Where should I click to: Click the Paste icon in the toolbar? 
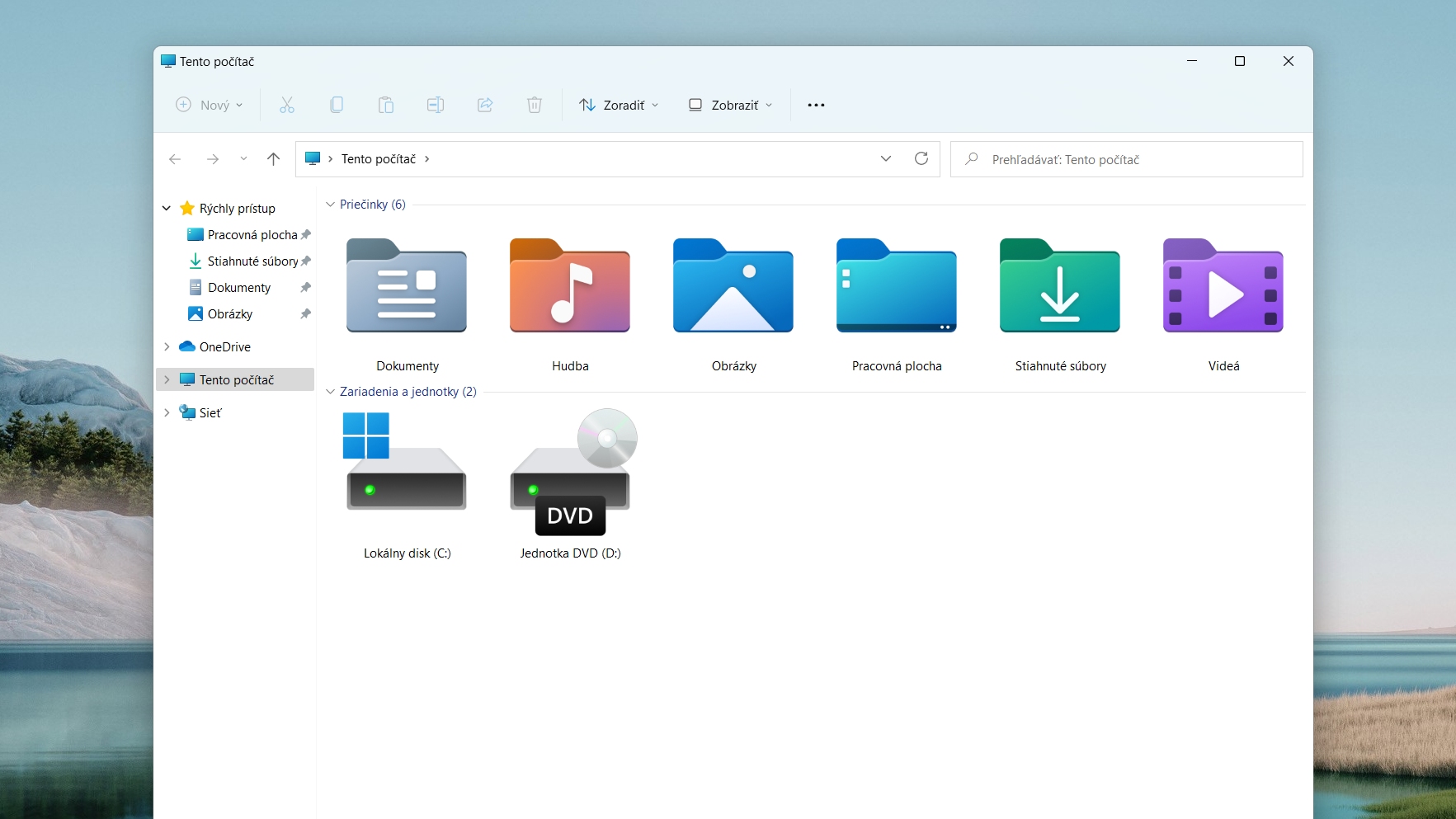(x=385, y=105)
